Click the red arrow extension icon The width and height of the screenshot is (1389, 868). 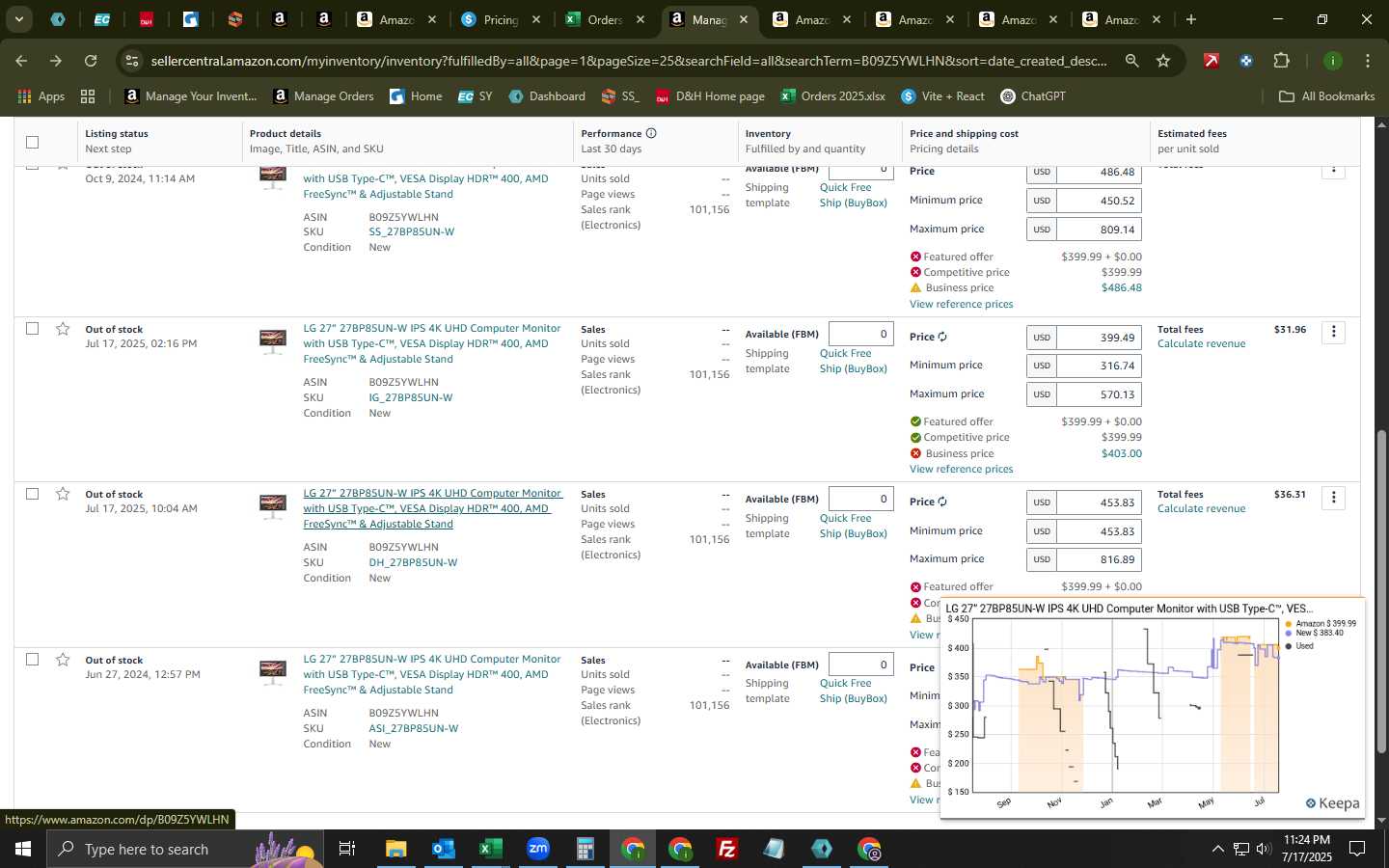[1212, 61]
